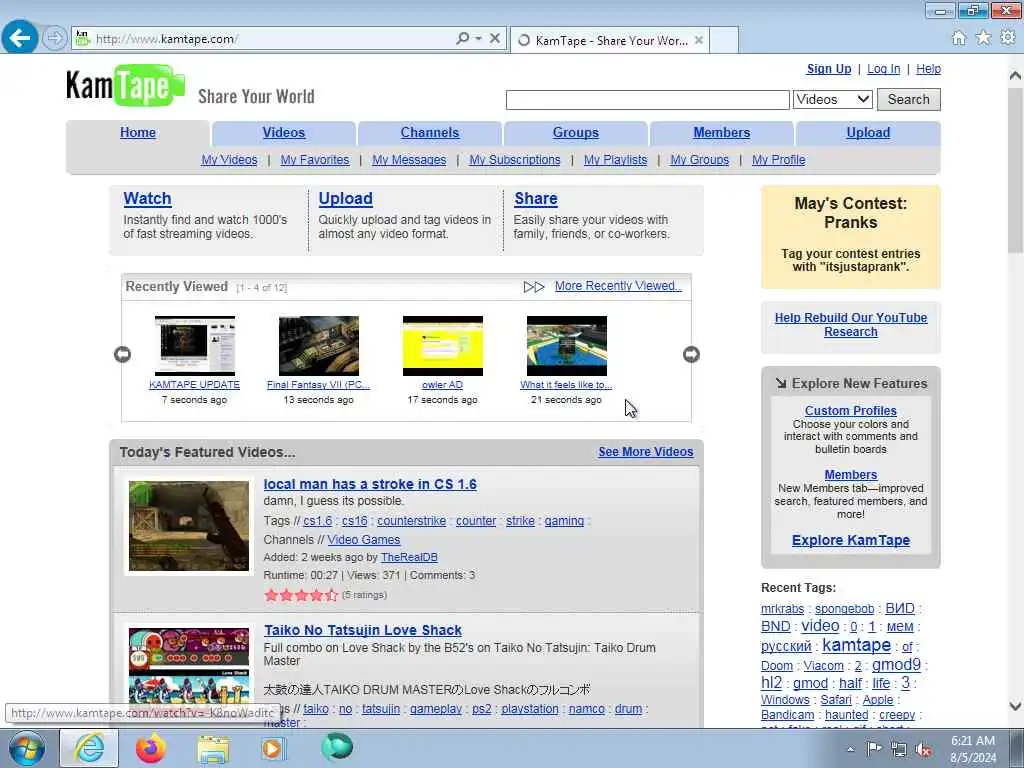
Task: Open the Upload tab
Action: pyautogui.click(x=868, y=133)
